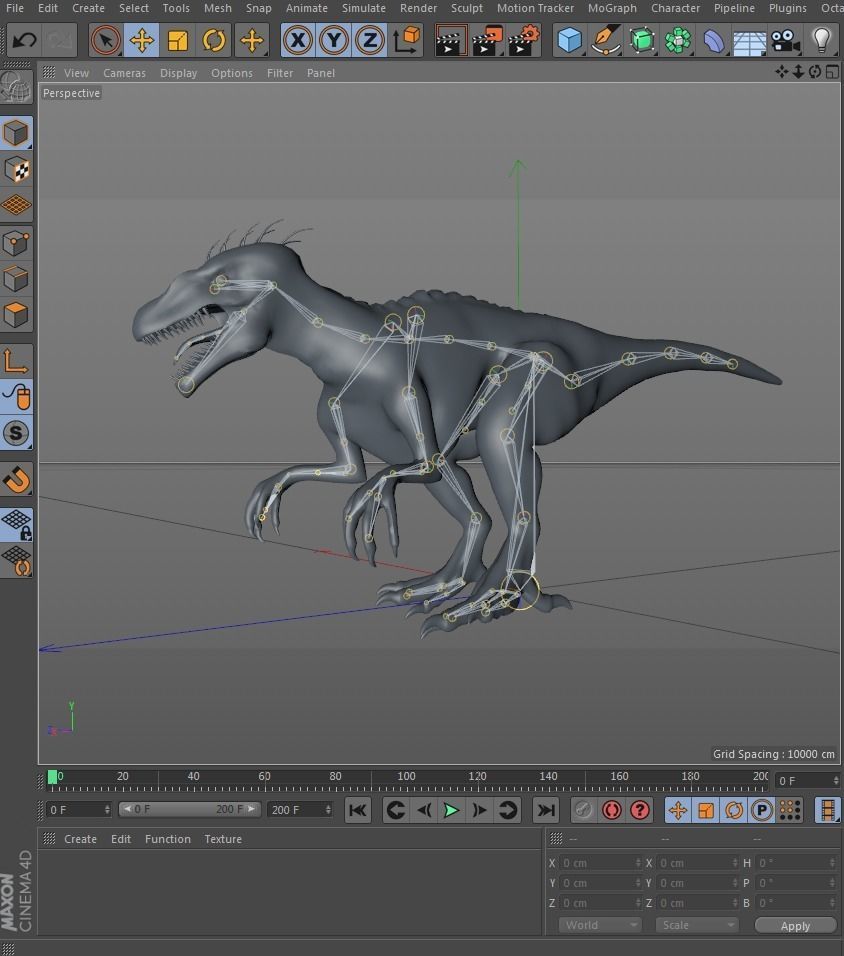Switch to Polygons mode
This screenshot has height=956, width=844.
click(16, 316)
